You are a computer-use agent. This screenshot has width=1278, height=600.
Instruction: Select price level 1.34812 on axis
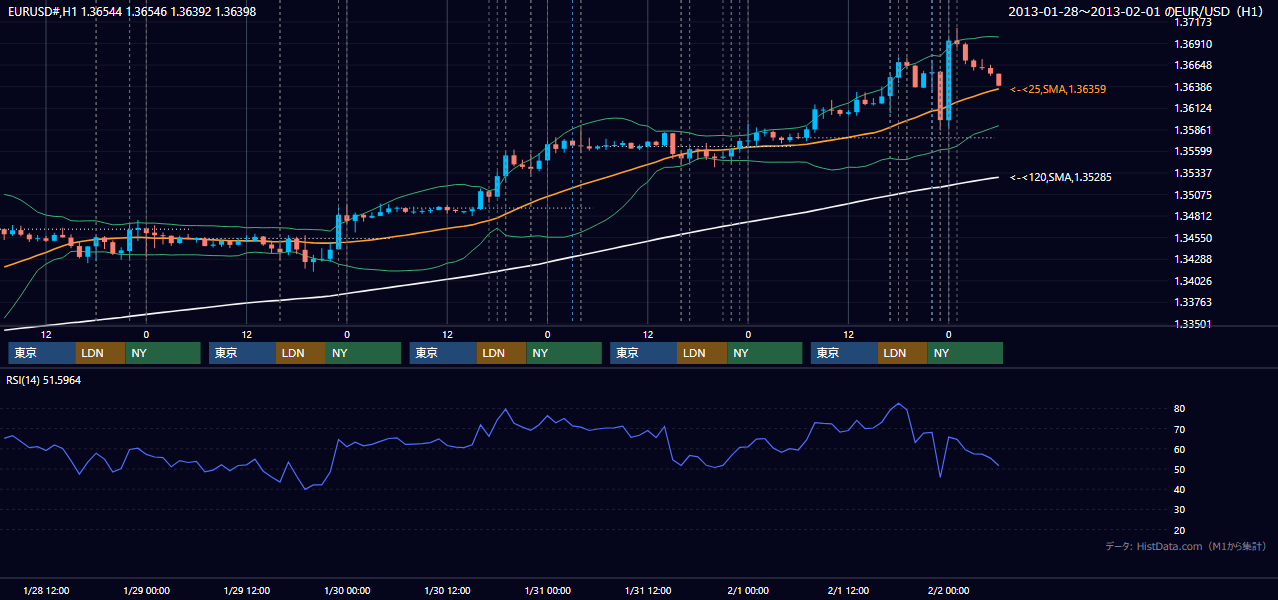click(1194, 216)
